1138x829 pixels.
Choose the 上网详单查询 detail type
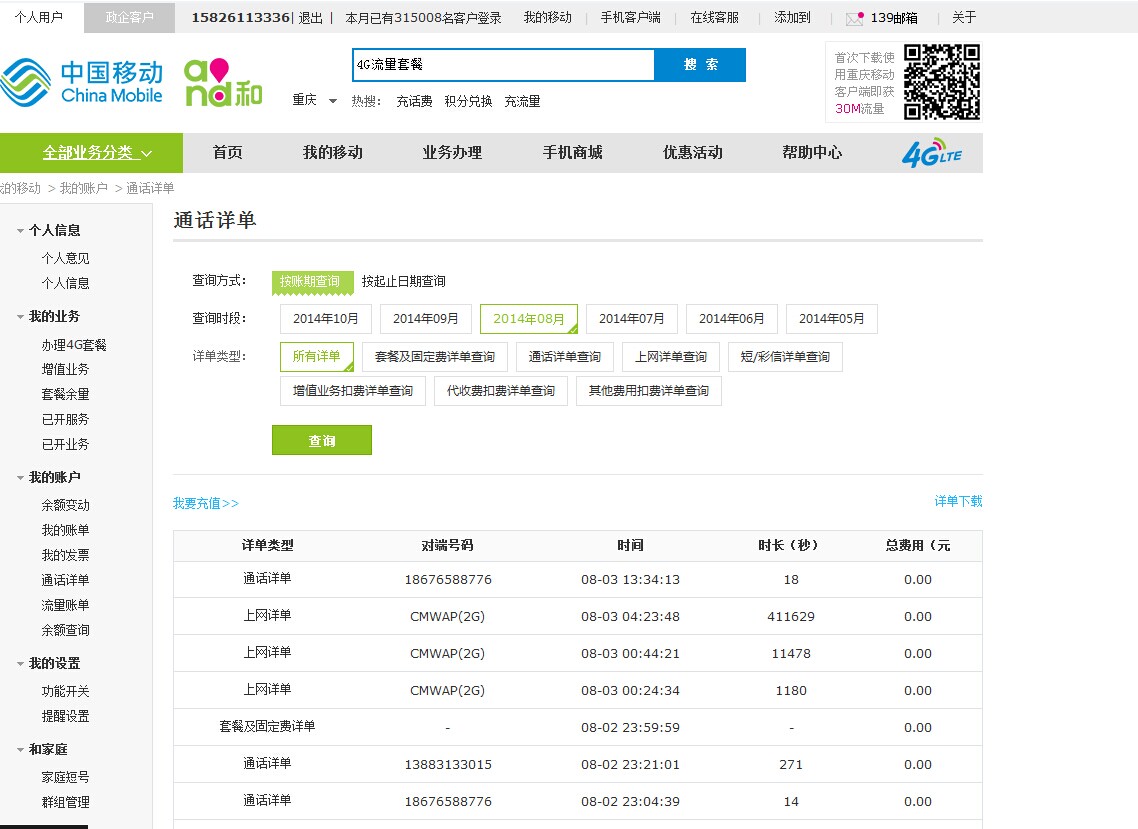click(670, 357)
